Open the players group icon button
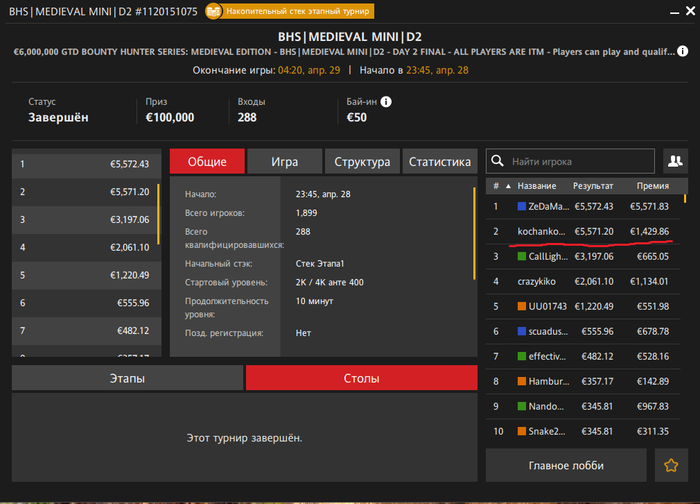Screen dimensions: 700x504 point(675,161)
